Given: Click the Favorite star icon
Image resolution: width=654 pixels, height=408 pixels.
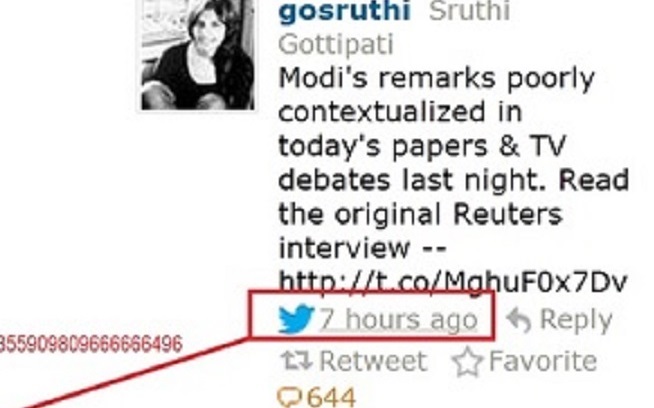Looking at the screenshot, I should [467, 361].
